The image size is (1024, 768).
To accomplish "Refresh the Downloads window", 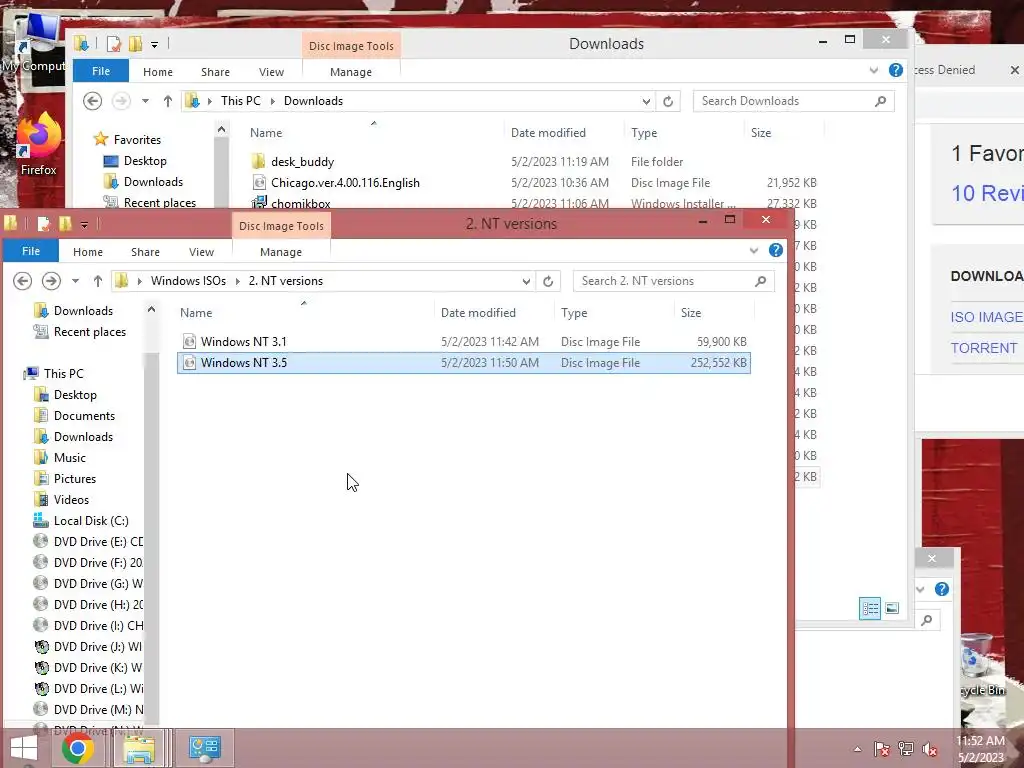I will (668, 101).
